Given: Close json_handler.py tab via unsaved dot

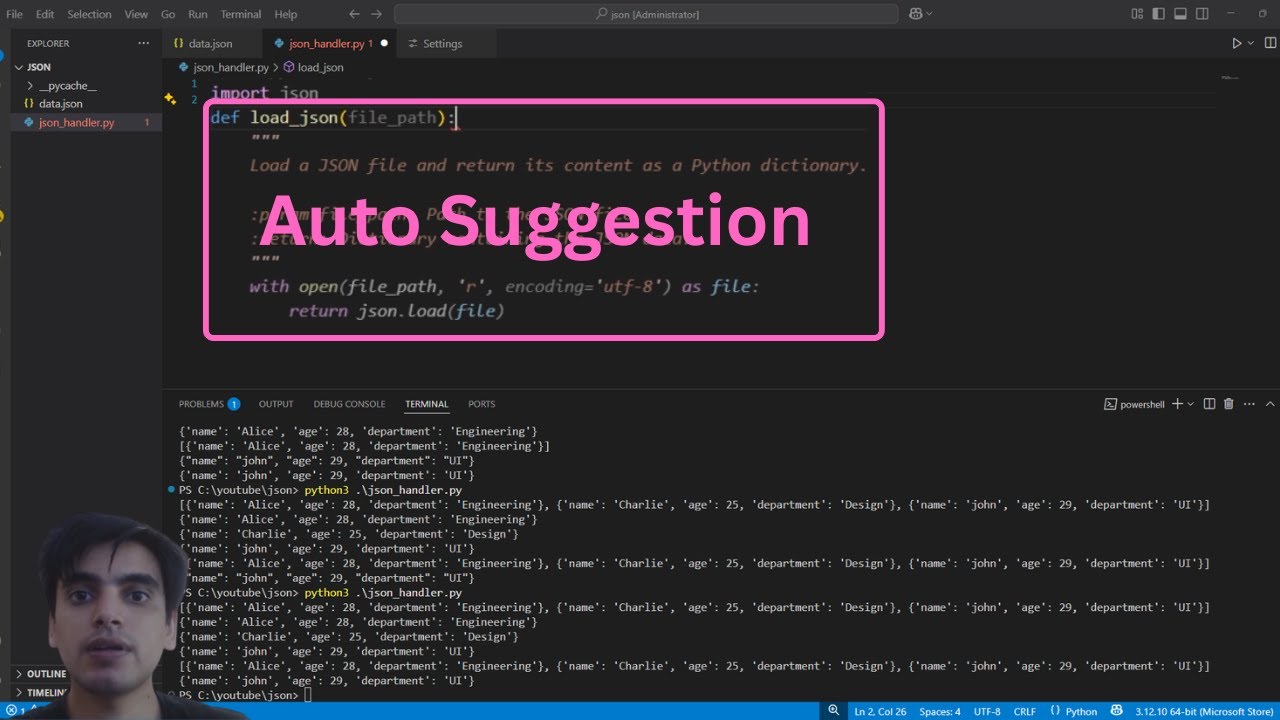Looking at the screenshot, I should [384, 44].
